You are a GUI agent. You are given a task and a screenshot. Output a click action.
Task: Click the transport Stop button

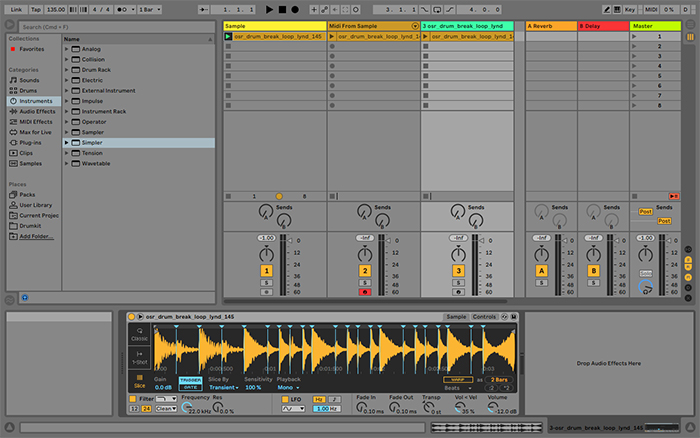click(282, 9)
